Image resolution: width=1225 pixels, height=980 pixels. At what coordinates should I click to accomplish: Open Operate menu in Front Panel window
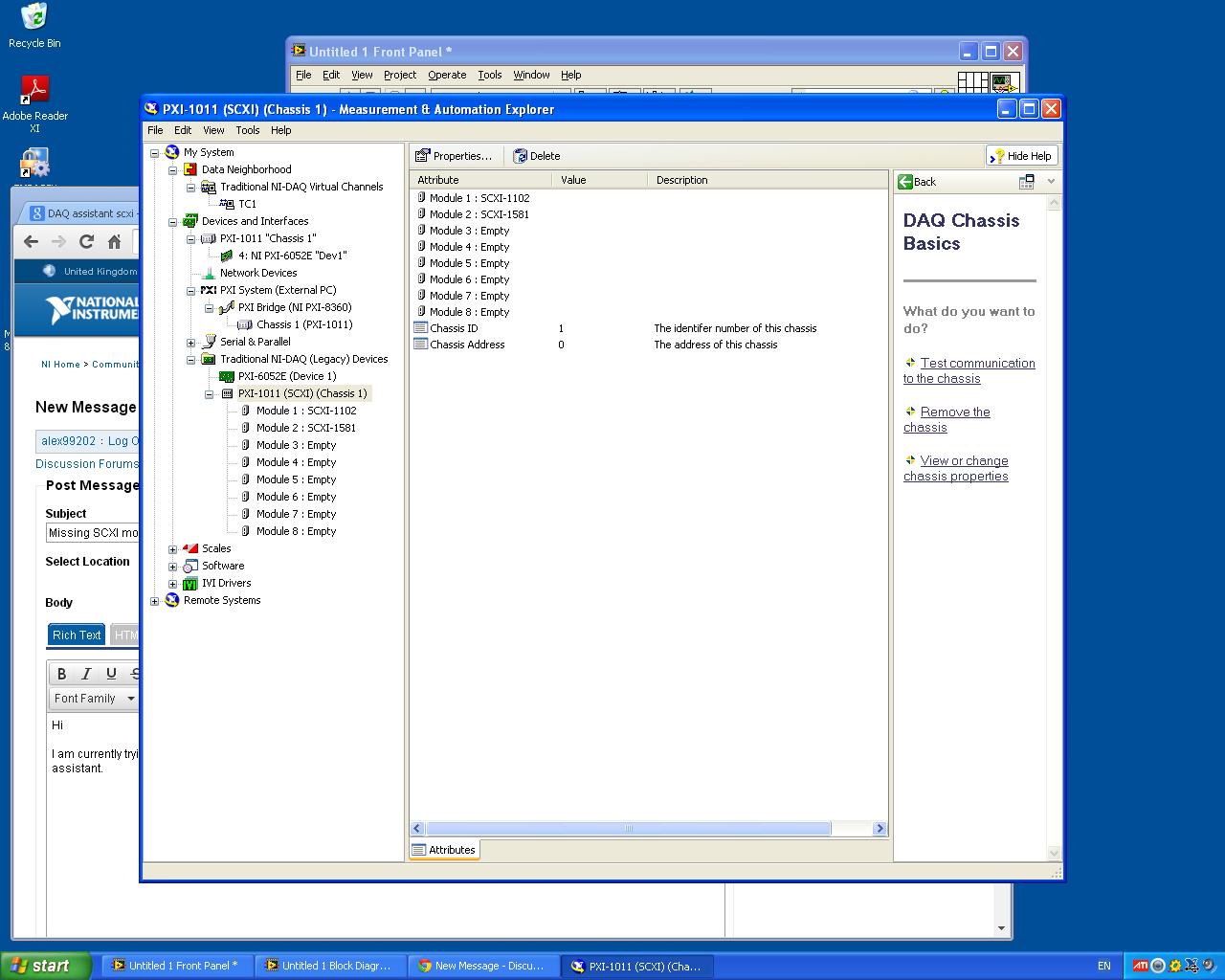coord(447,75)
